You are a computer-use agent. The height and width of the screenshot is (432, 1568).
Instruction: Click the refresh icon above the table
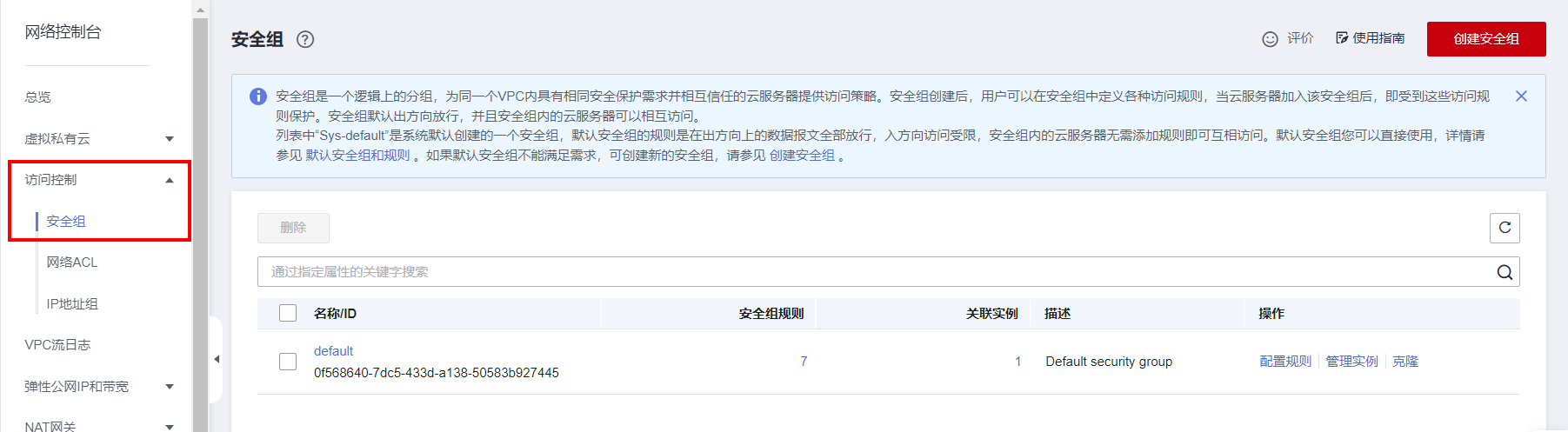(x=1505, y=228)
